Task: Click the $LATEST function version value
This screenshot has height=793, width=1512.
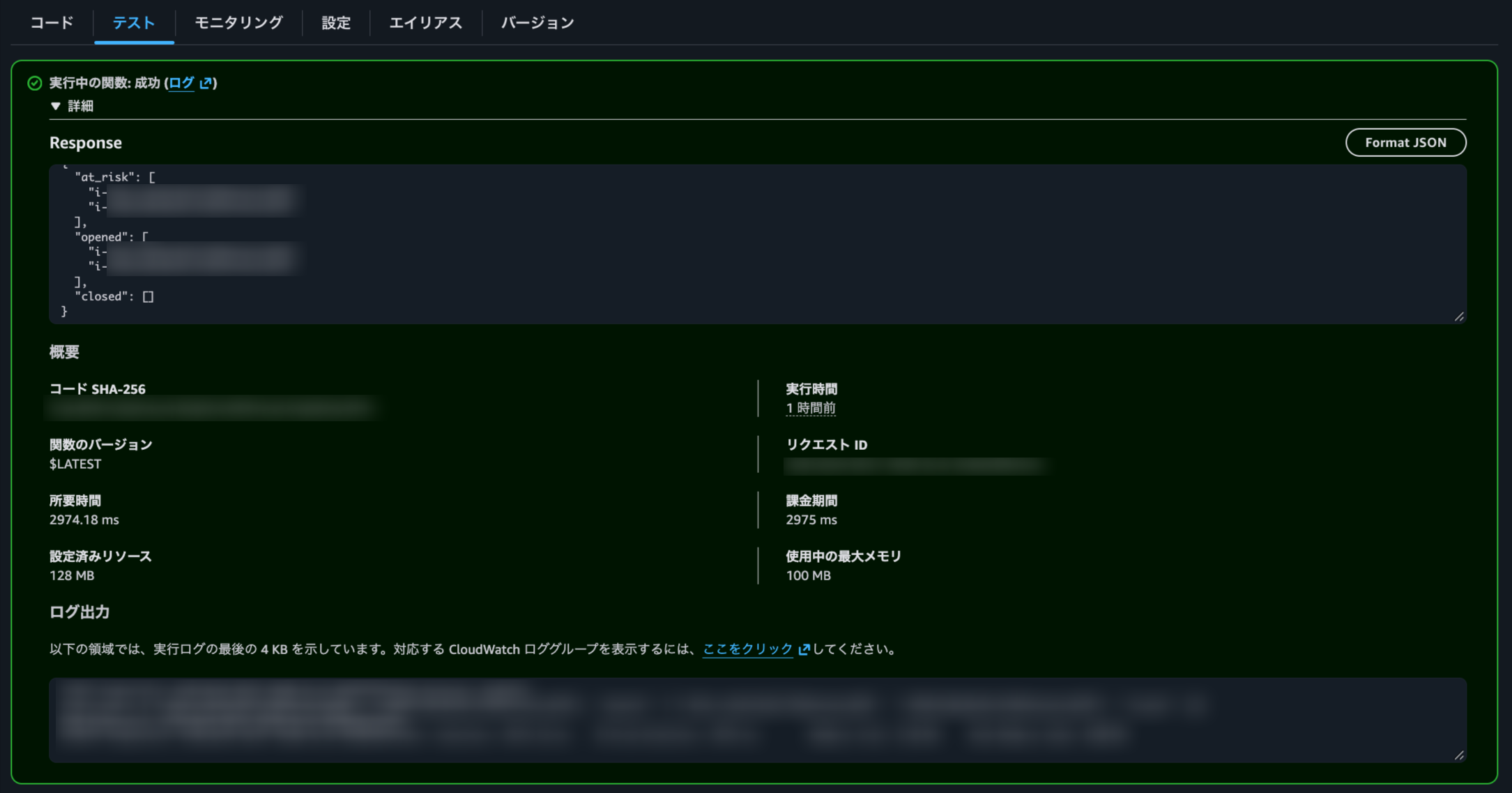Action: point(75,464)
